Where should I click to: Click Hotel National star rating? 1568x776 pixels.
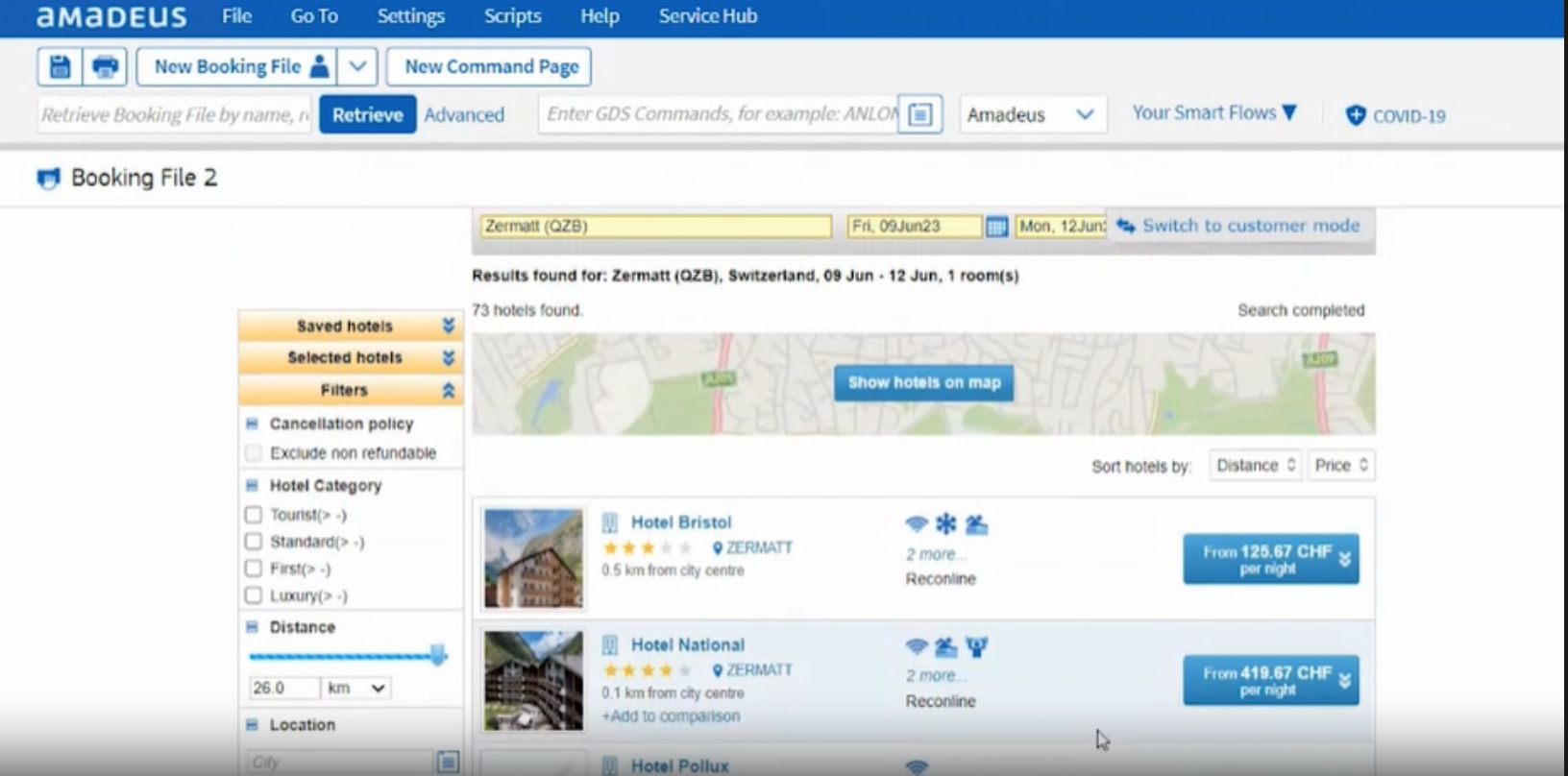pos(647,670)
